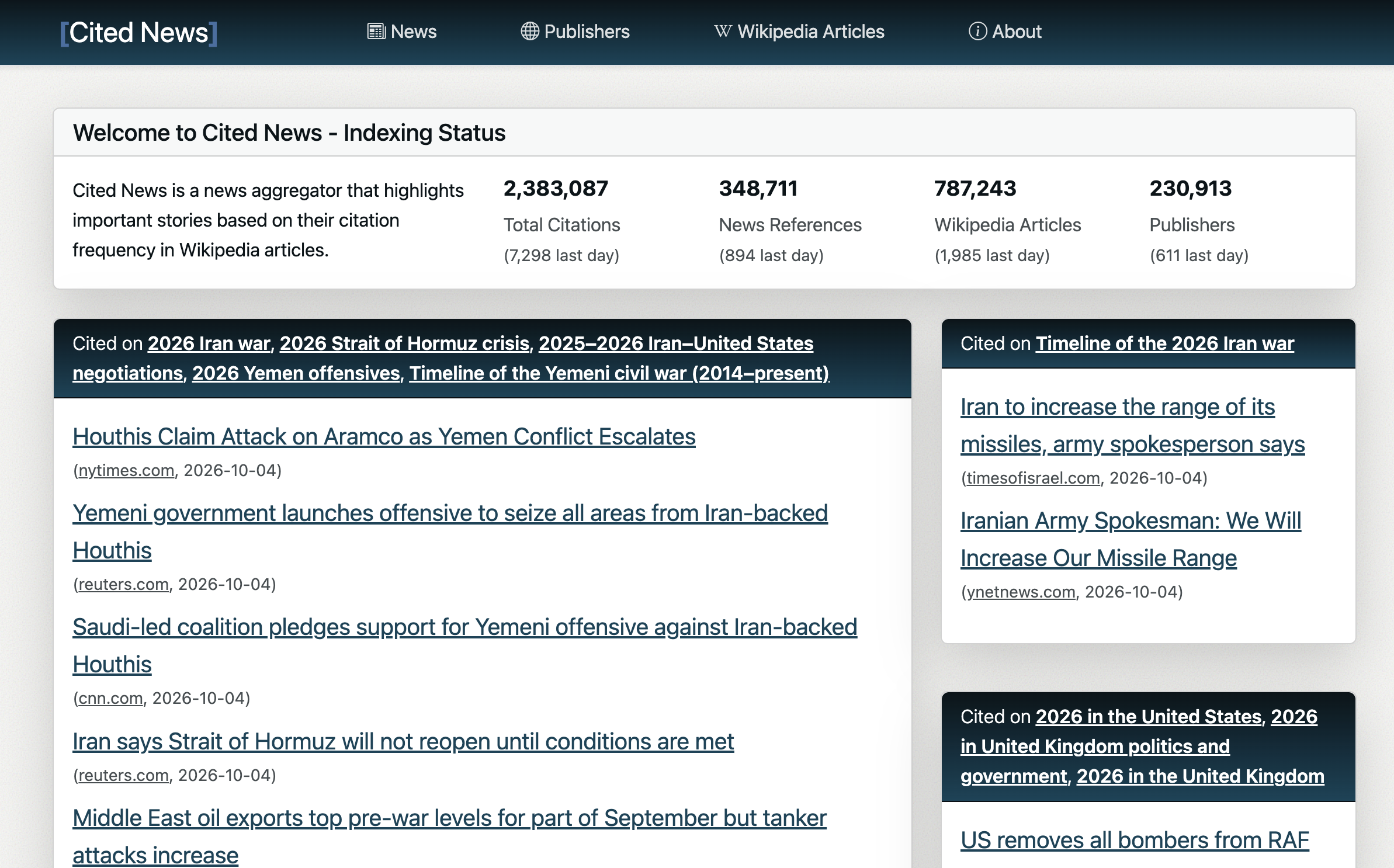The width and height of the screenshot is (1394, 868).
Task: Click reuters.com under Yemeni government headline
Action: [x=123, y=584]
